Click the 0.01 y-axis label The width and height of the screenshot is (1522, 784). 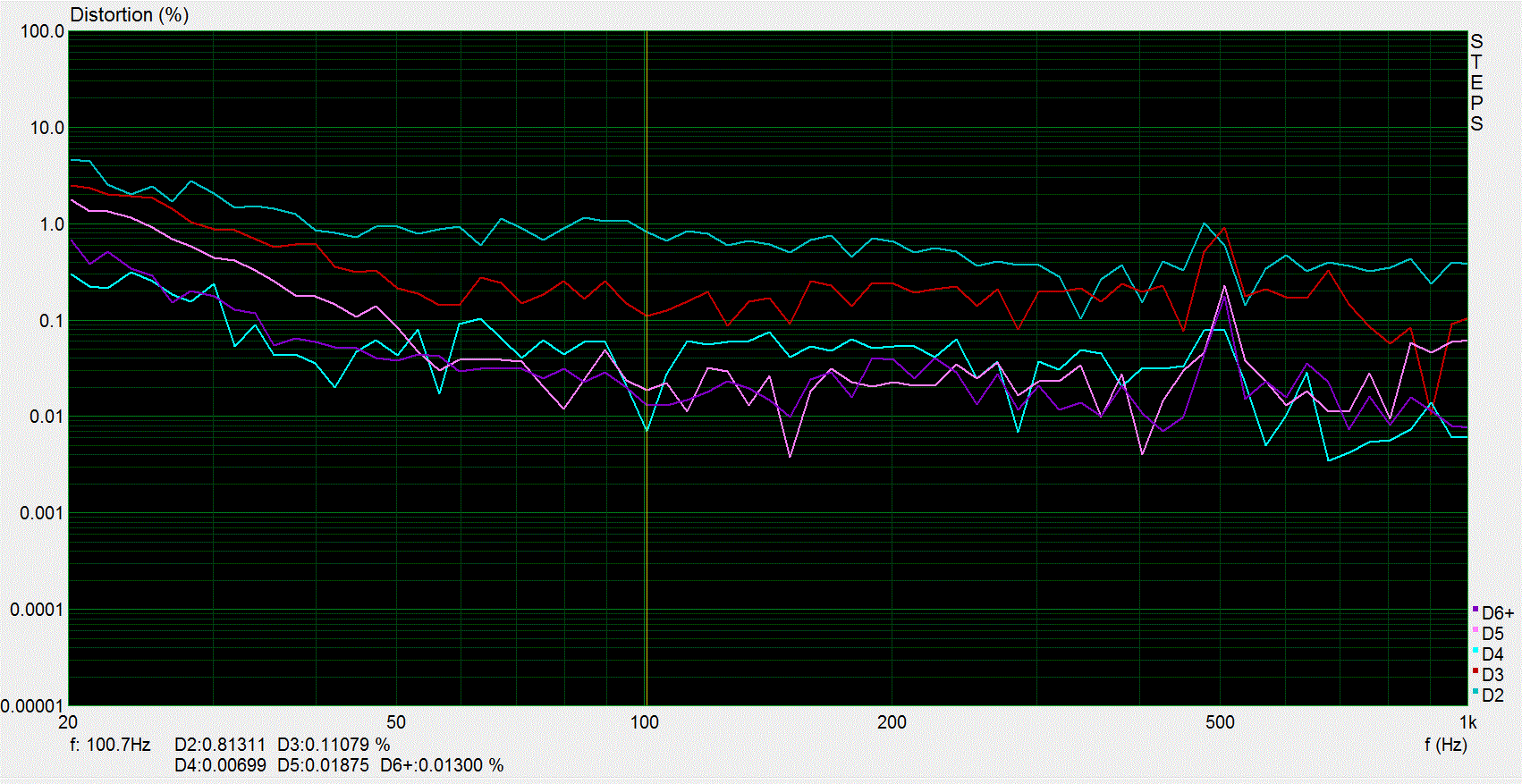(47, 417)
